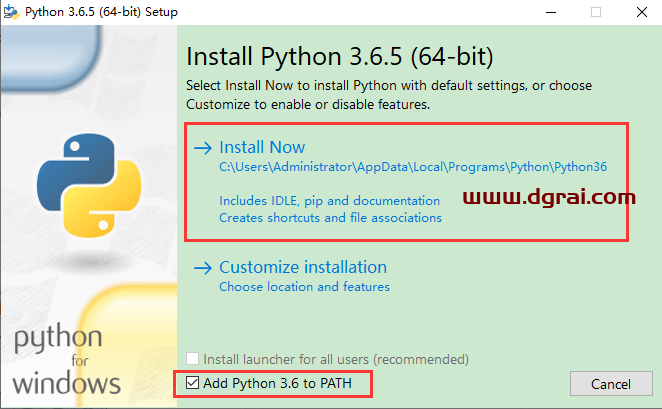Screen dimensions: 662x409
Task: Close the Python Setup window
Action: [642, 12]
